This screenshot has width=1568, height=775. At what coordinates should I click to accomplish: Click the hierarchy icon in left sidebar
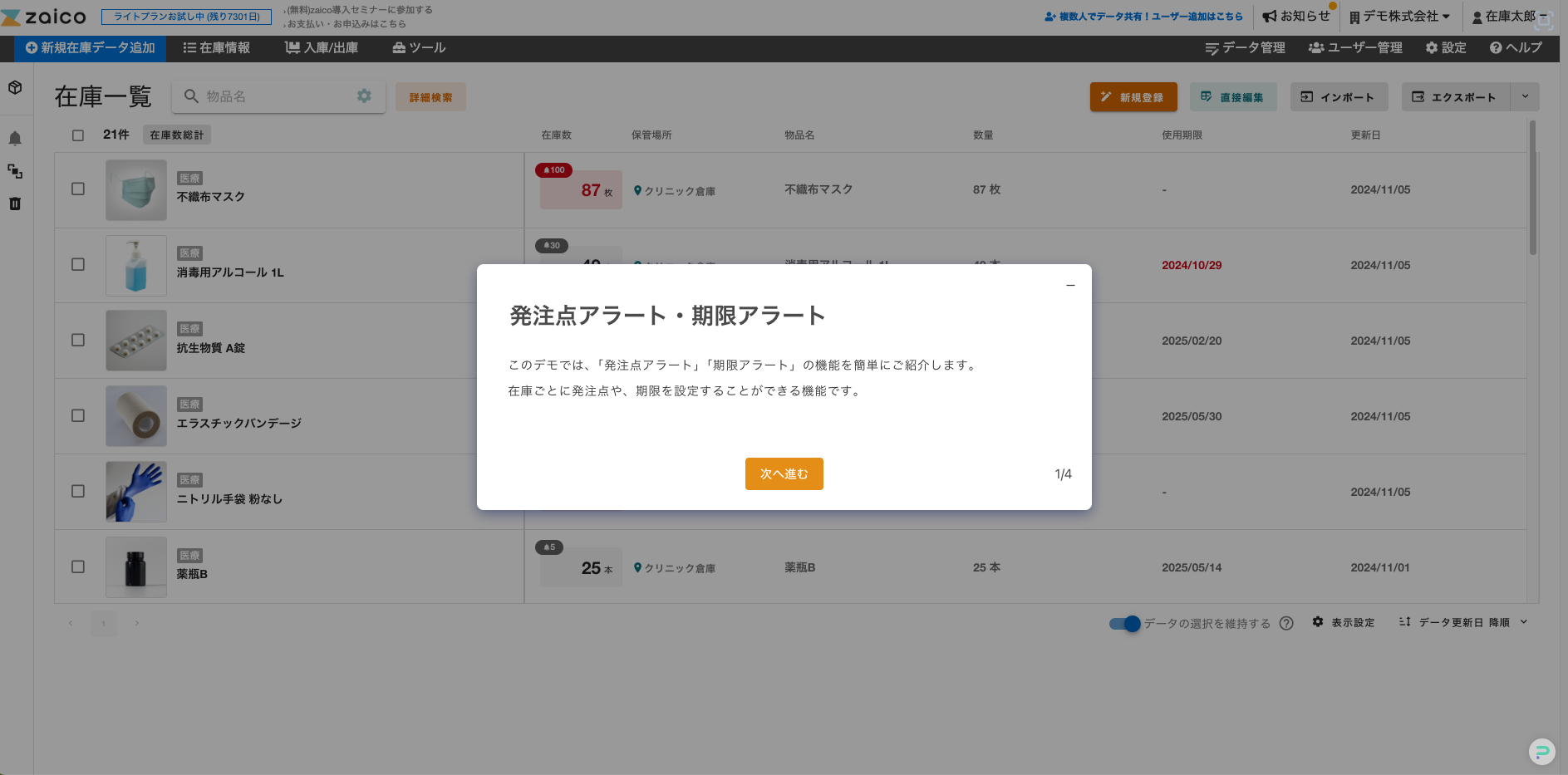[x=15, y=172]
